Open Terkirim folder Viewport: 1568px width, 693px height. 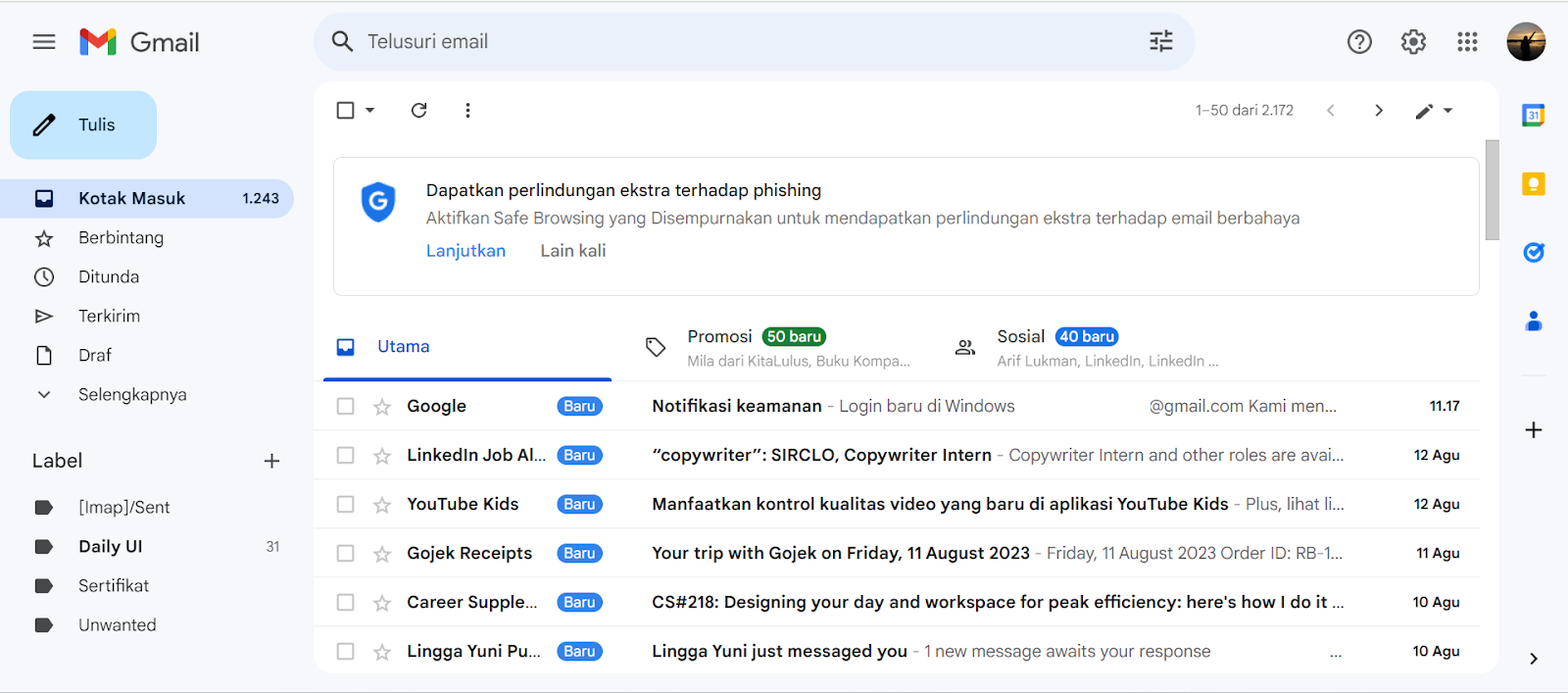point(147,316)
